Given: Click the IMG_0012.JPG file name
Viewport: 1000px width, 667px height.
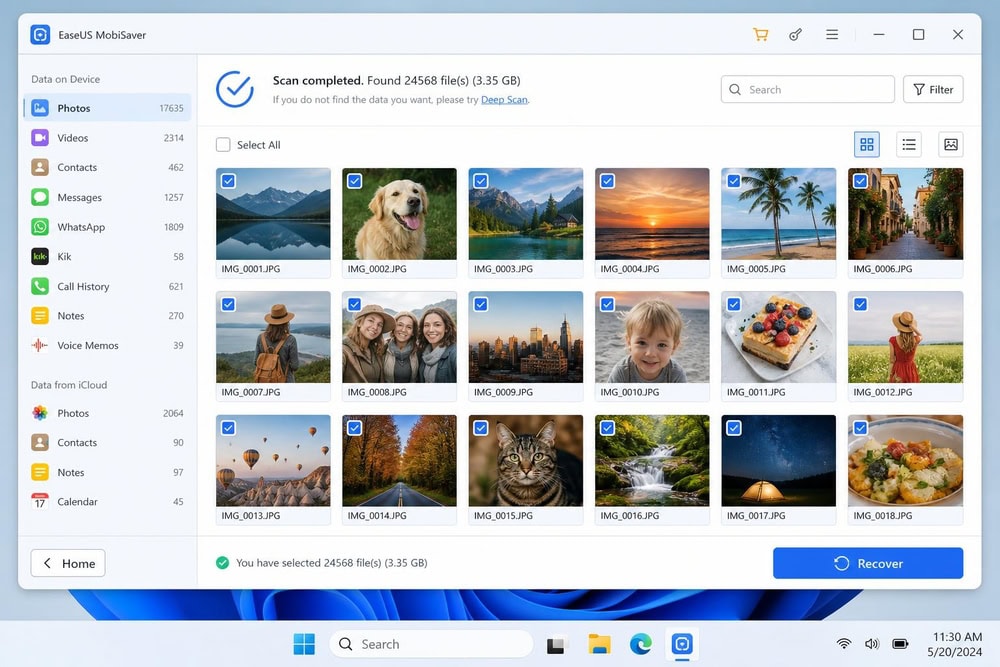Looking at the screenshot, I should [883, 392].
